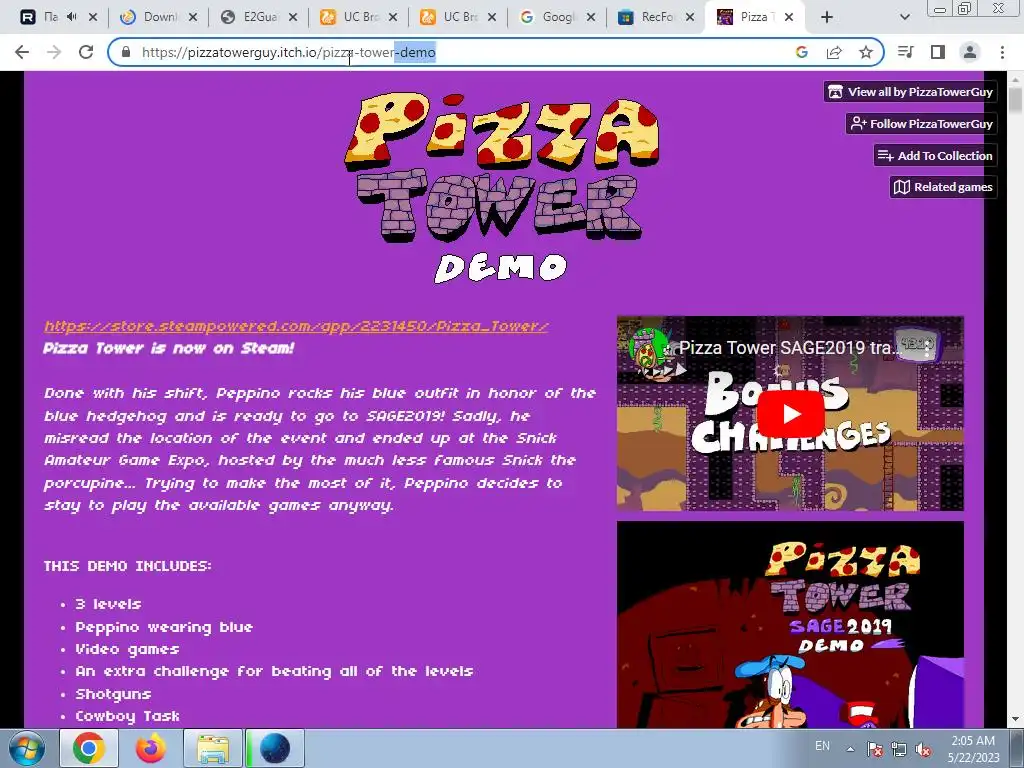
Task: Close the E2Guardian tab
Action: point(293,18)
